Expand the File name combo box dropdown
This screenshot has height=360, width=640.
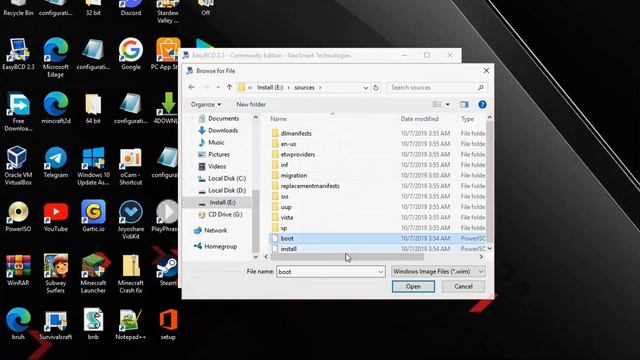click(x=380, y=272)
